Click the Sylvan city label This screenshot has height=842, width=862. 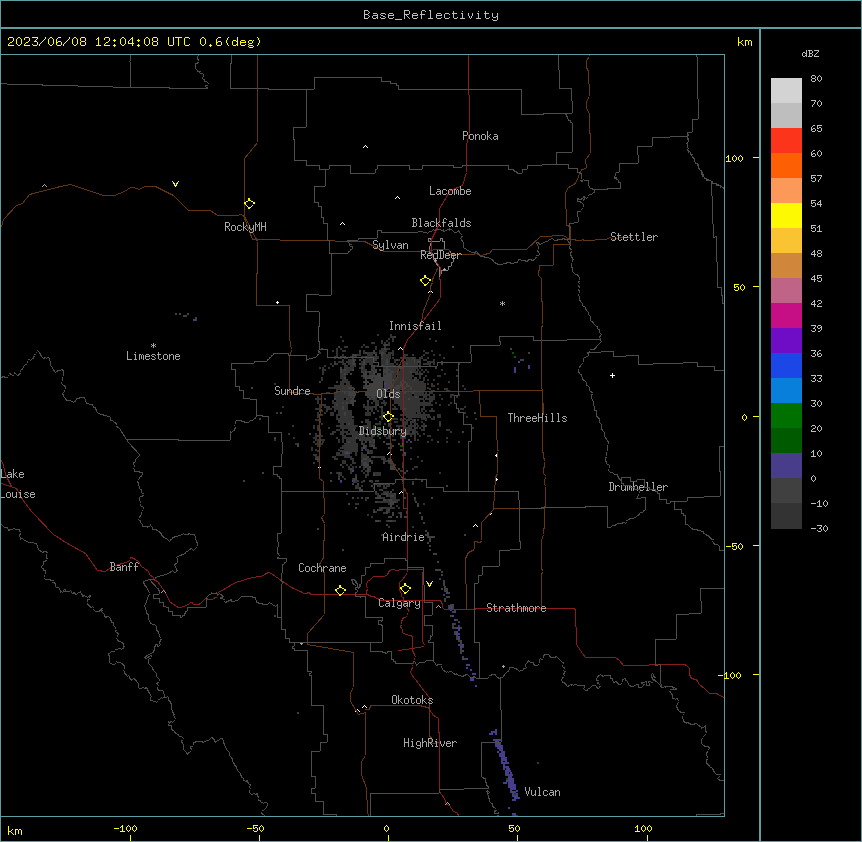click(390, 245)
